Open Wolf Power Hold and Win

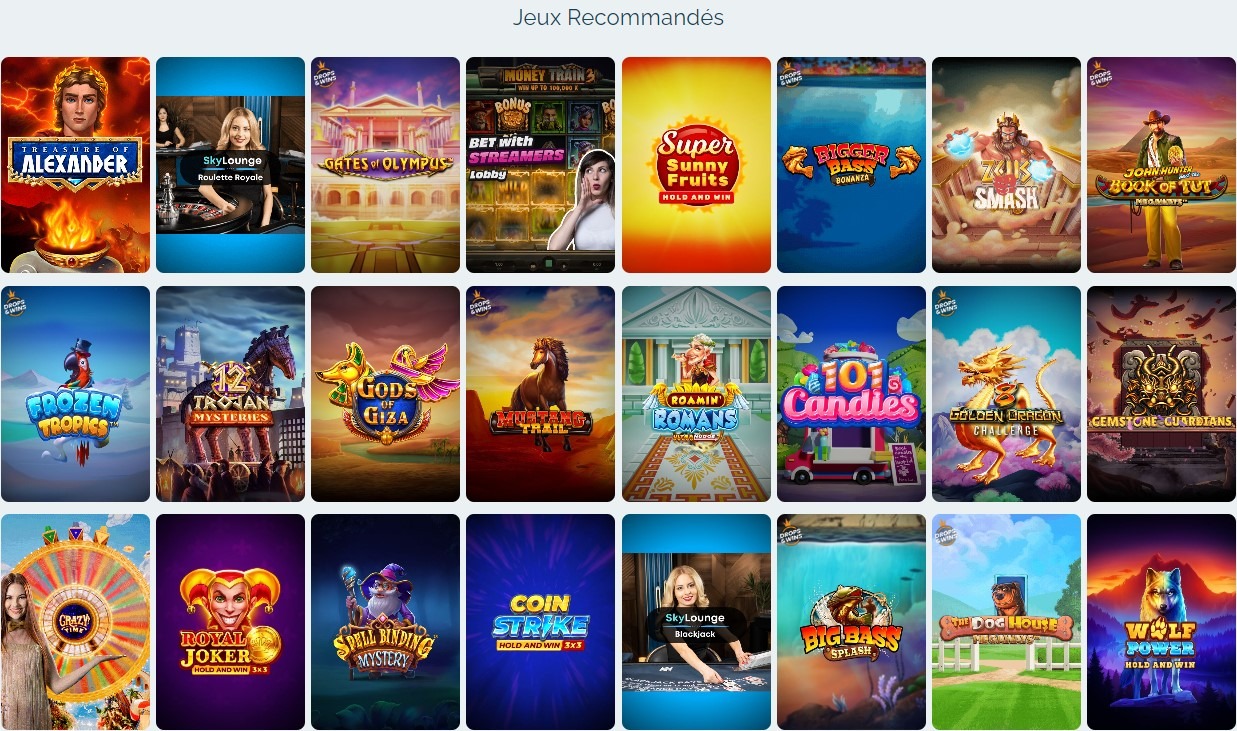1161,622
